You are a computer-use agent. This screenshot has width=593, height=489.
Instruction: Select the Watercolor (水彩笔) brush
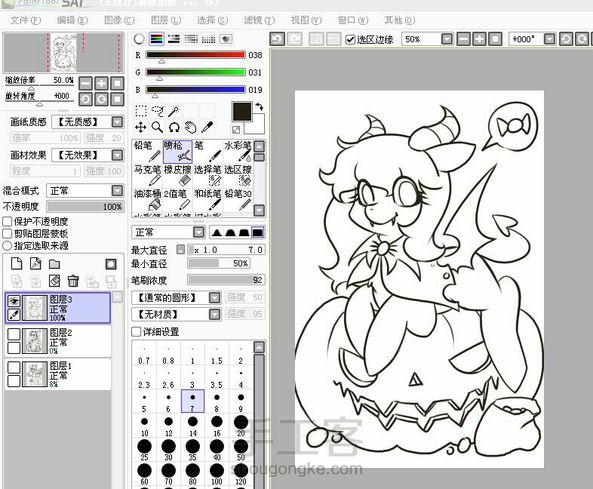(x=238, y=151)
